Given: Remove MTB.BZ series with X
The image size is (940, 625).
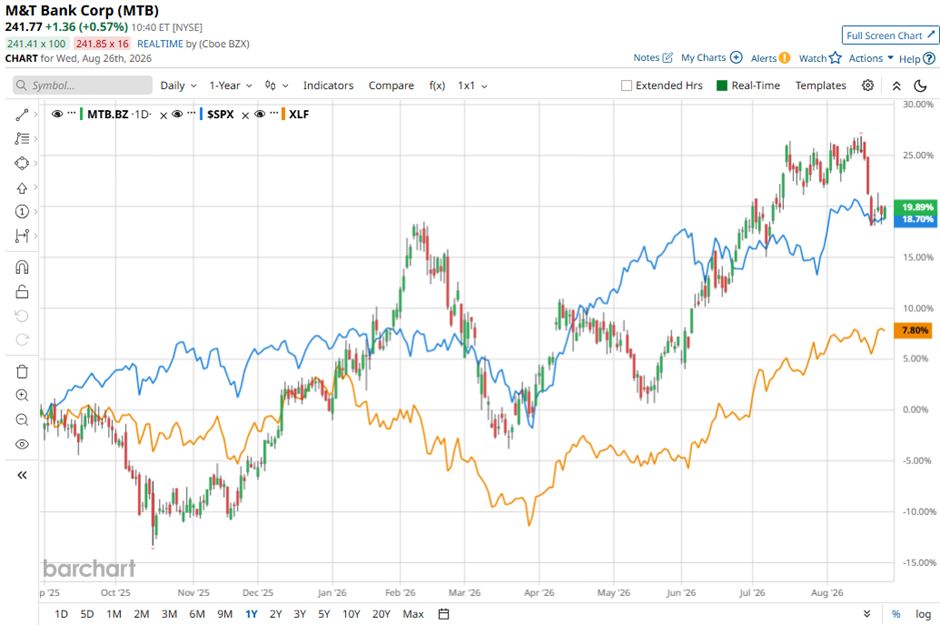Looking at the screenshot, I should pos(163,115).
